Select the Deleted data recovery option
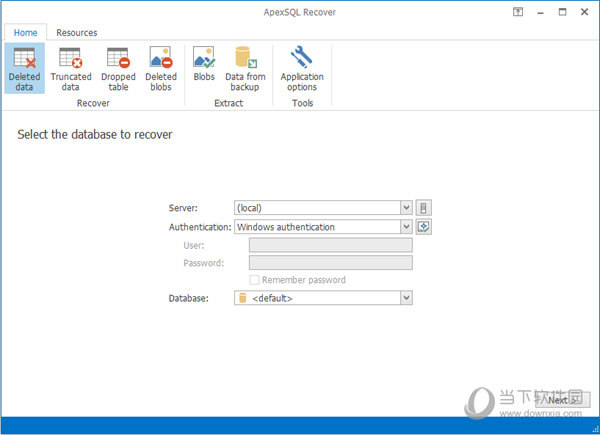 (x=24, y=68)
